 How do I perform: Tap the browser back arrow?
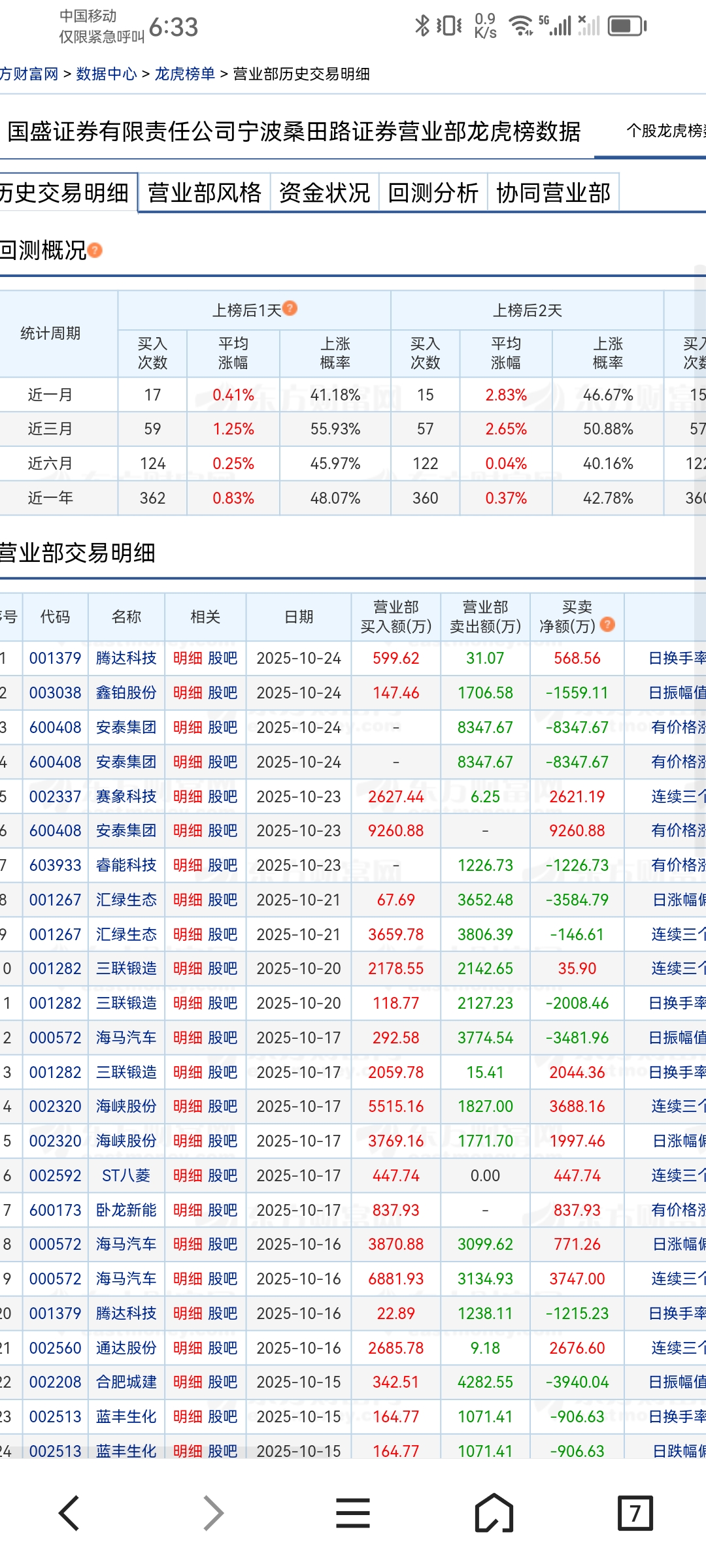click(69, 1513)
